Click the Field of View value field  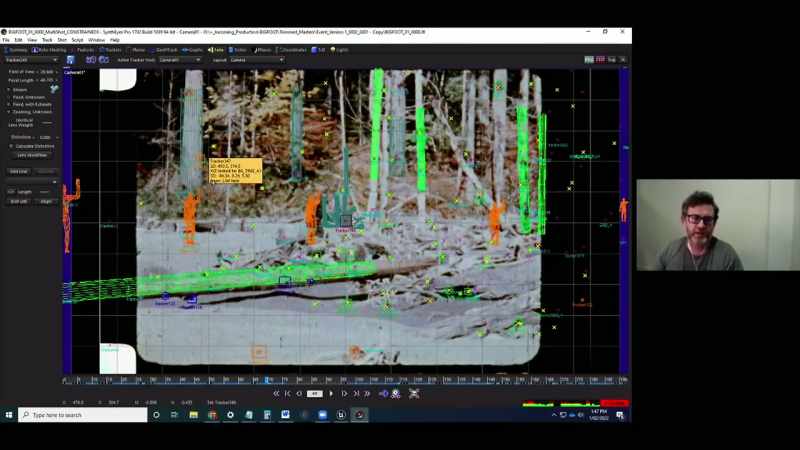[47, 72]
